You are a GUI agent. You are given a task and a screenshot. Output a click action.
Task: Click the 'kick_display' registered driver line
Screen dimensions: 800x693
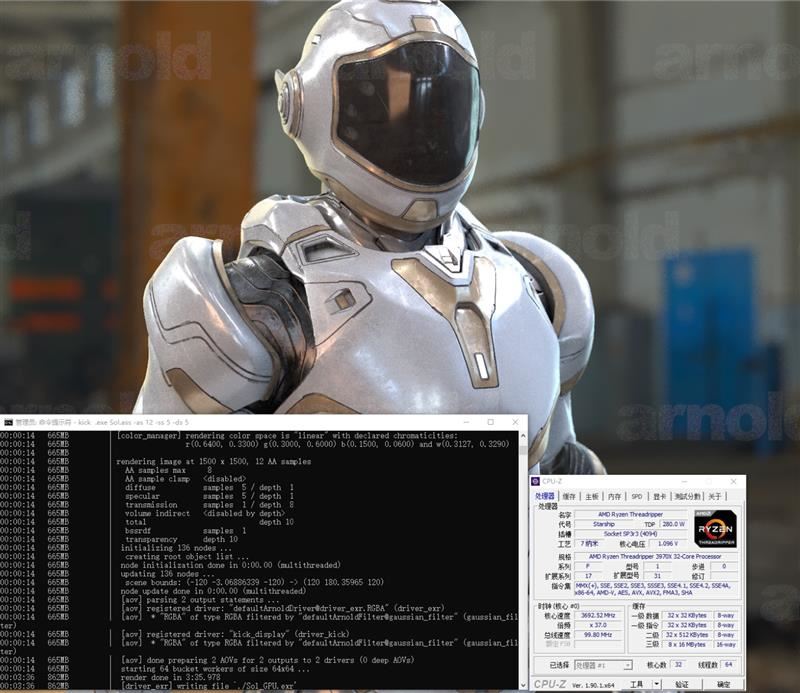tap(235, 634)
